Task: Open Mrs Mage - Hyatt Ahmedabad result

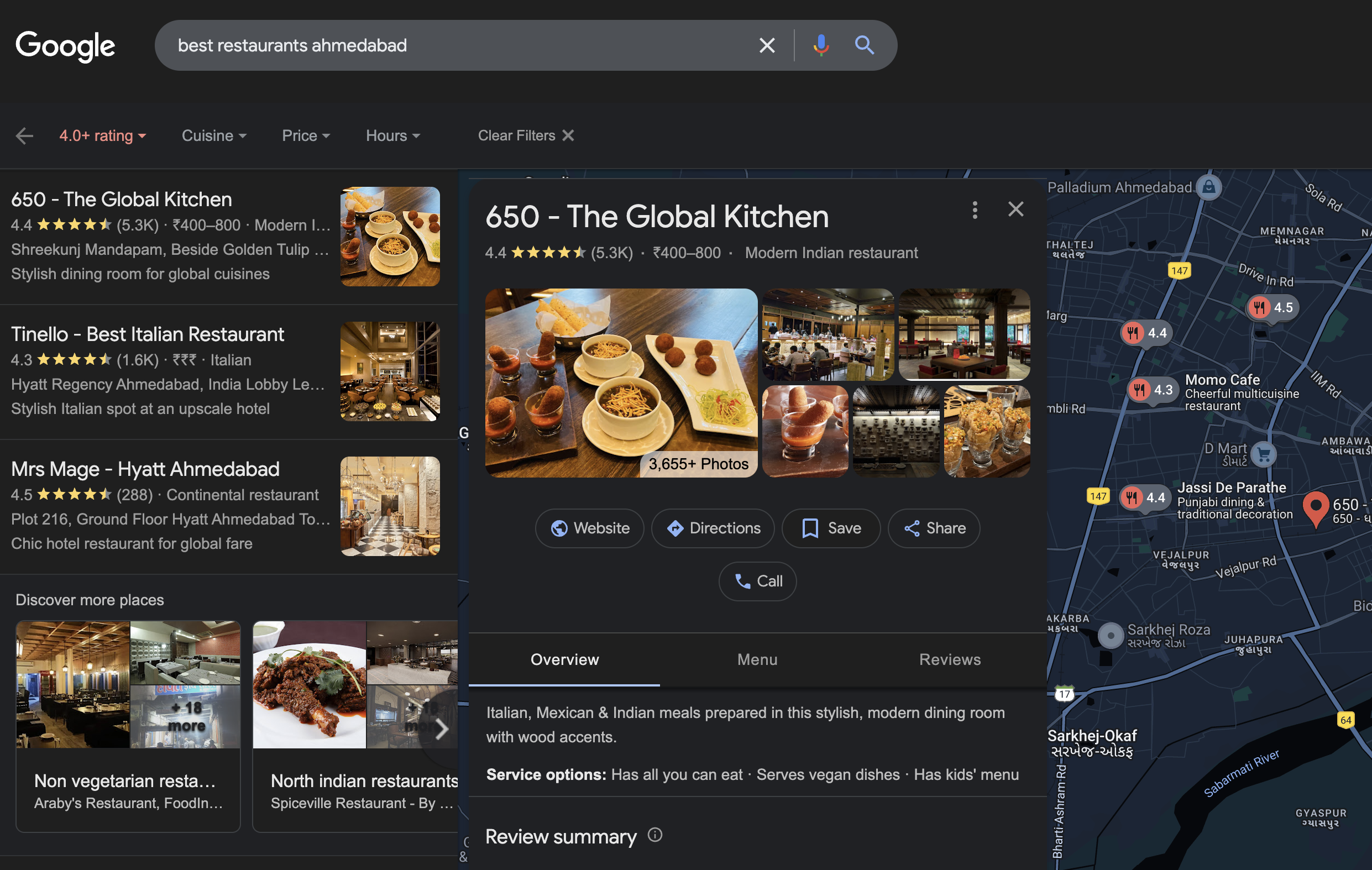Action: (228, 506)
